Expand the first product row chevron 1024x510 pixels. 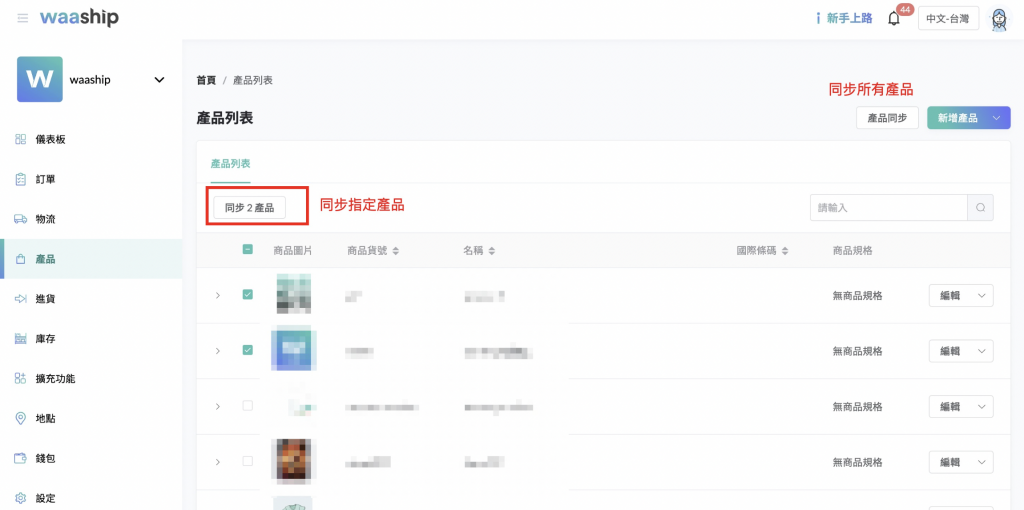(217, 295)
